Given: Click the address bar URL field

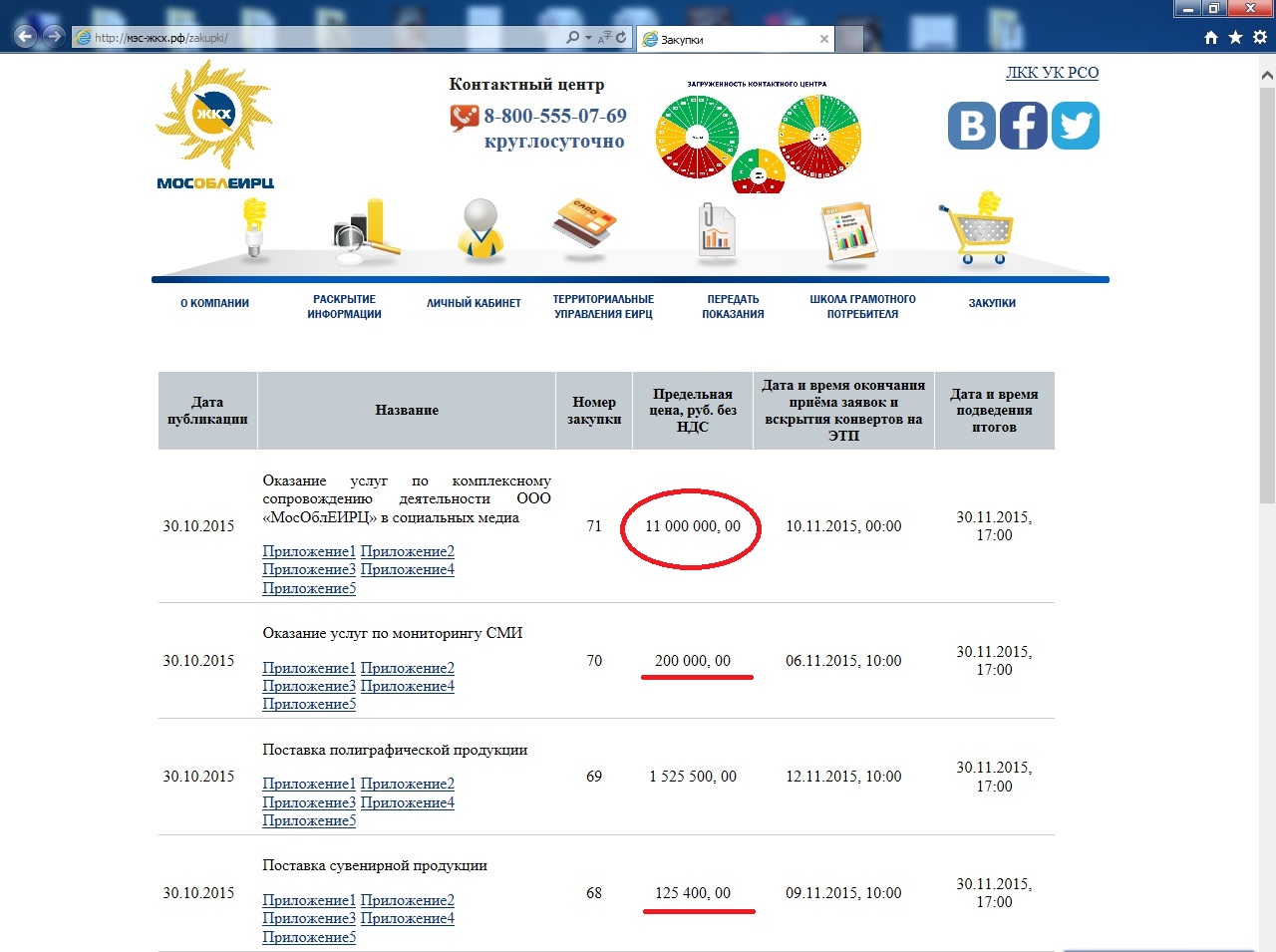Looking at the screenshot, I should tap(319, 38).
